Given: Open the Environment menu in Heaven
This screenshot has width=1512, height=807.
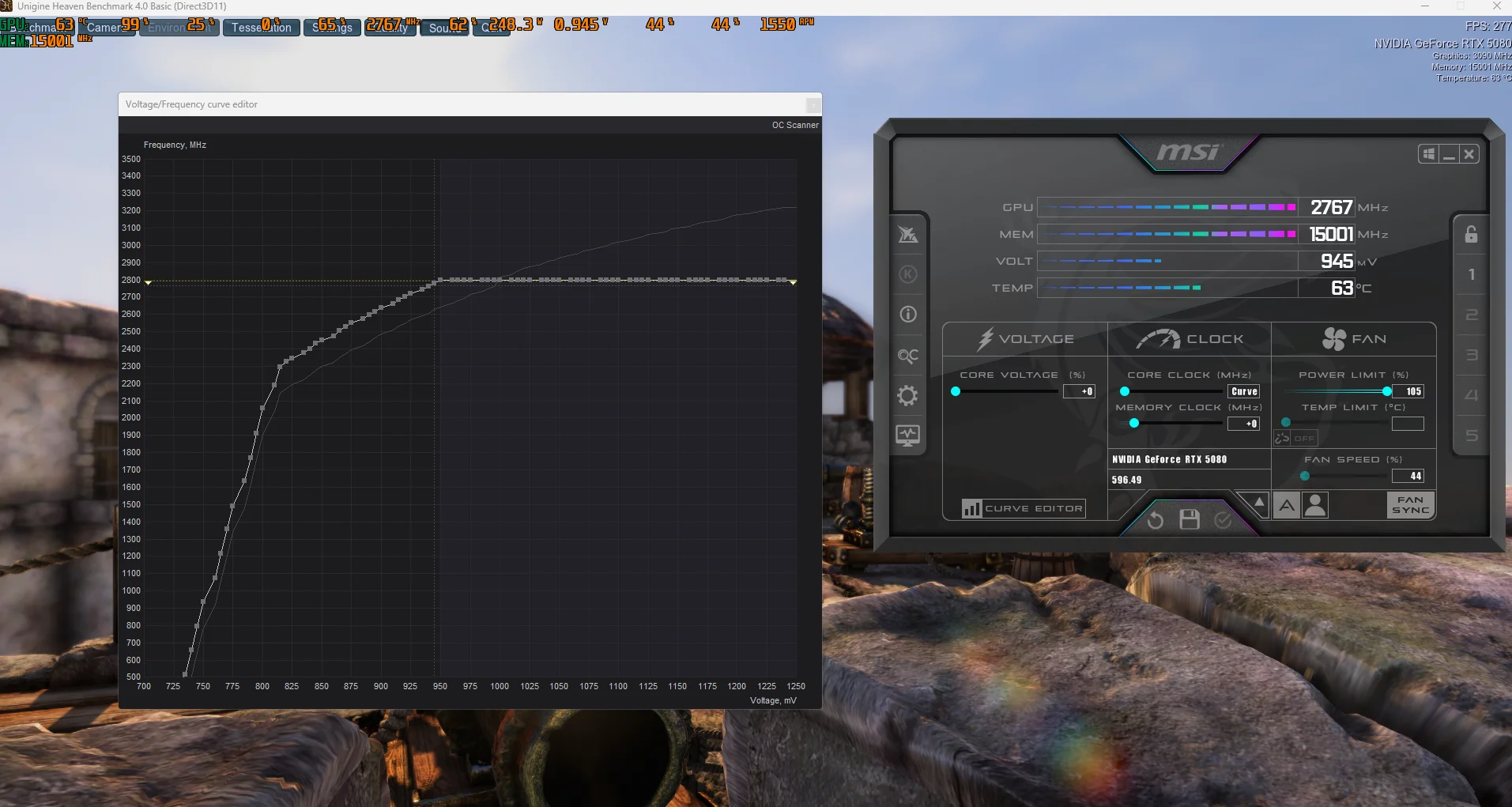Looking at the screenshot, I should 179,28.
